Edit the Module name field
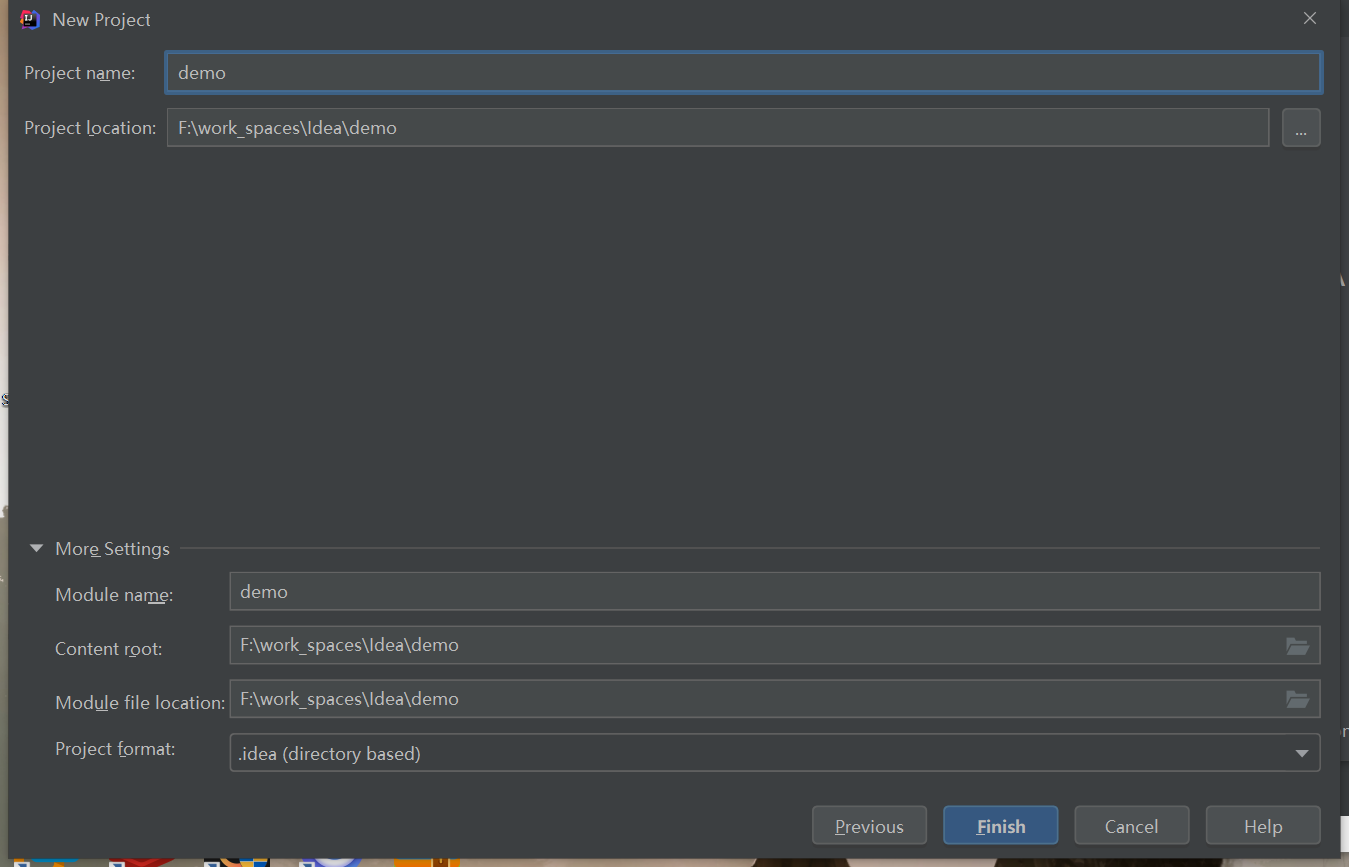The image size is (1349, 867). (x=774, y=591)
